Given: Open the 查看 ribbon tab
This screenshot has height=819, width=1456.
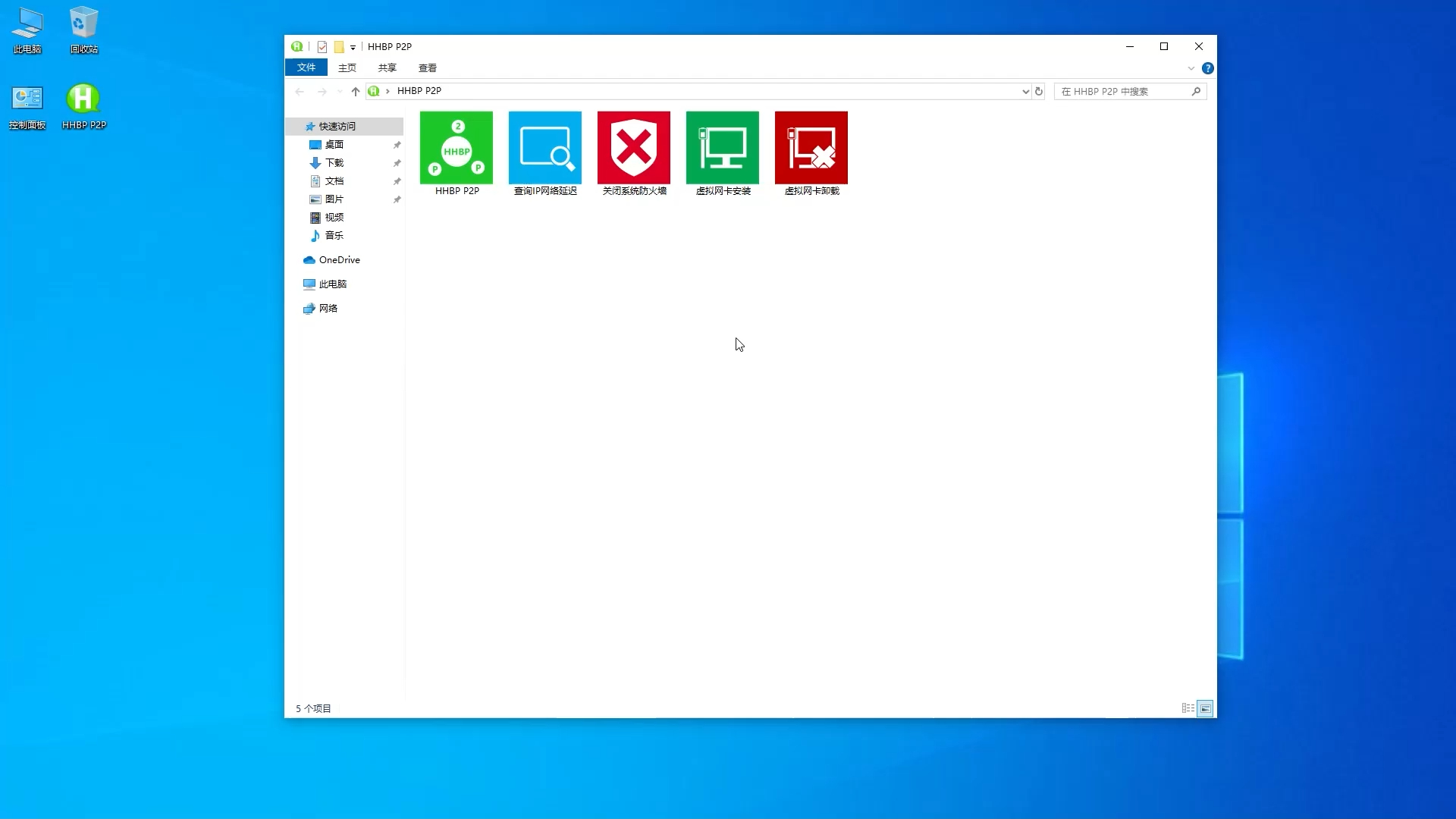Looking at the screenshot, I should click(x=428, y=67).
